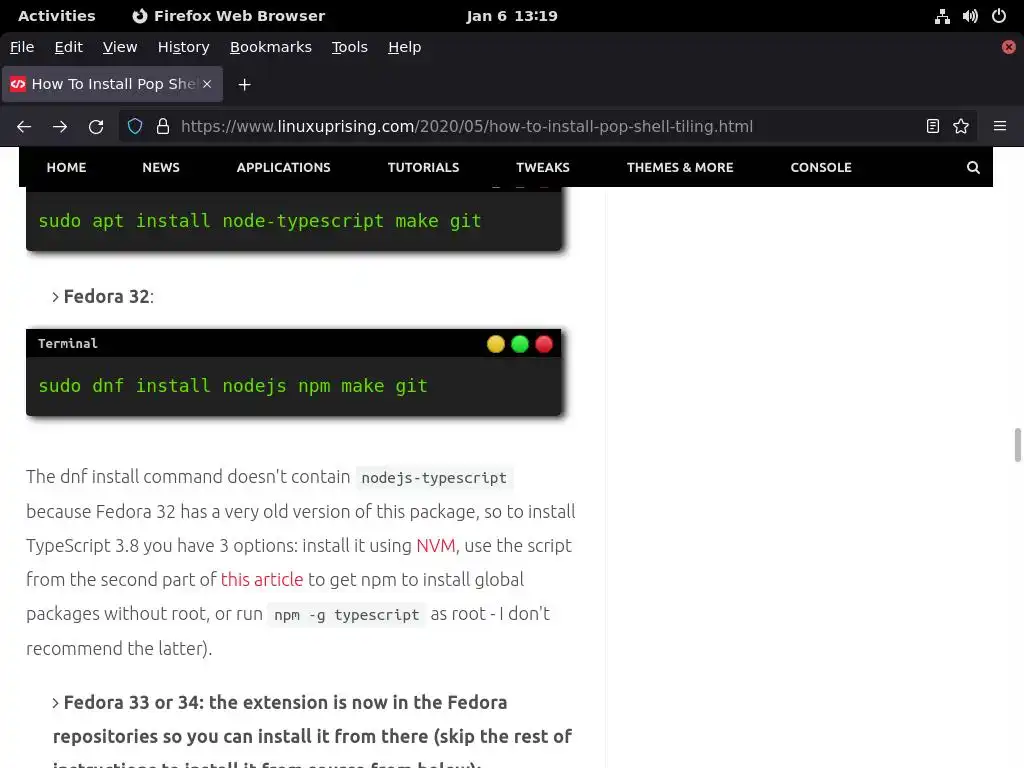The width and height of the screenshot is (1024, 768).
Task: Follow the 'this article' link
Action: [262, 580]
